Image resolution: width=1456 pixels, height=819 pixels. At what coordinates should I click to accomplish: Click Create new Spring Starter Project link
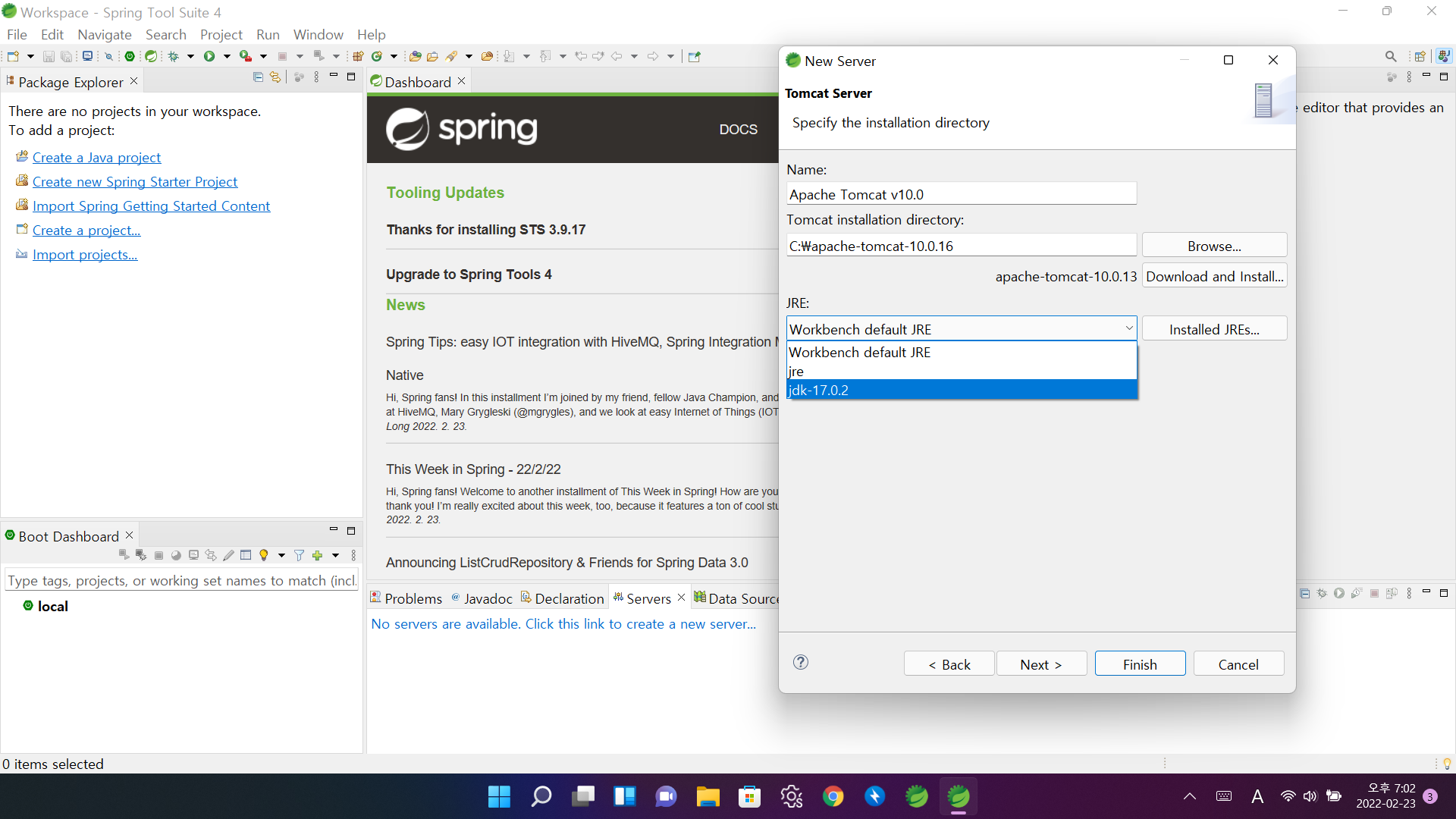point(135,182)
